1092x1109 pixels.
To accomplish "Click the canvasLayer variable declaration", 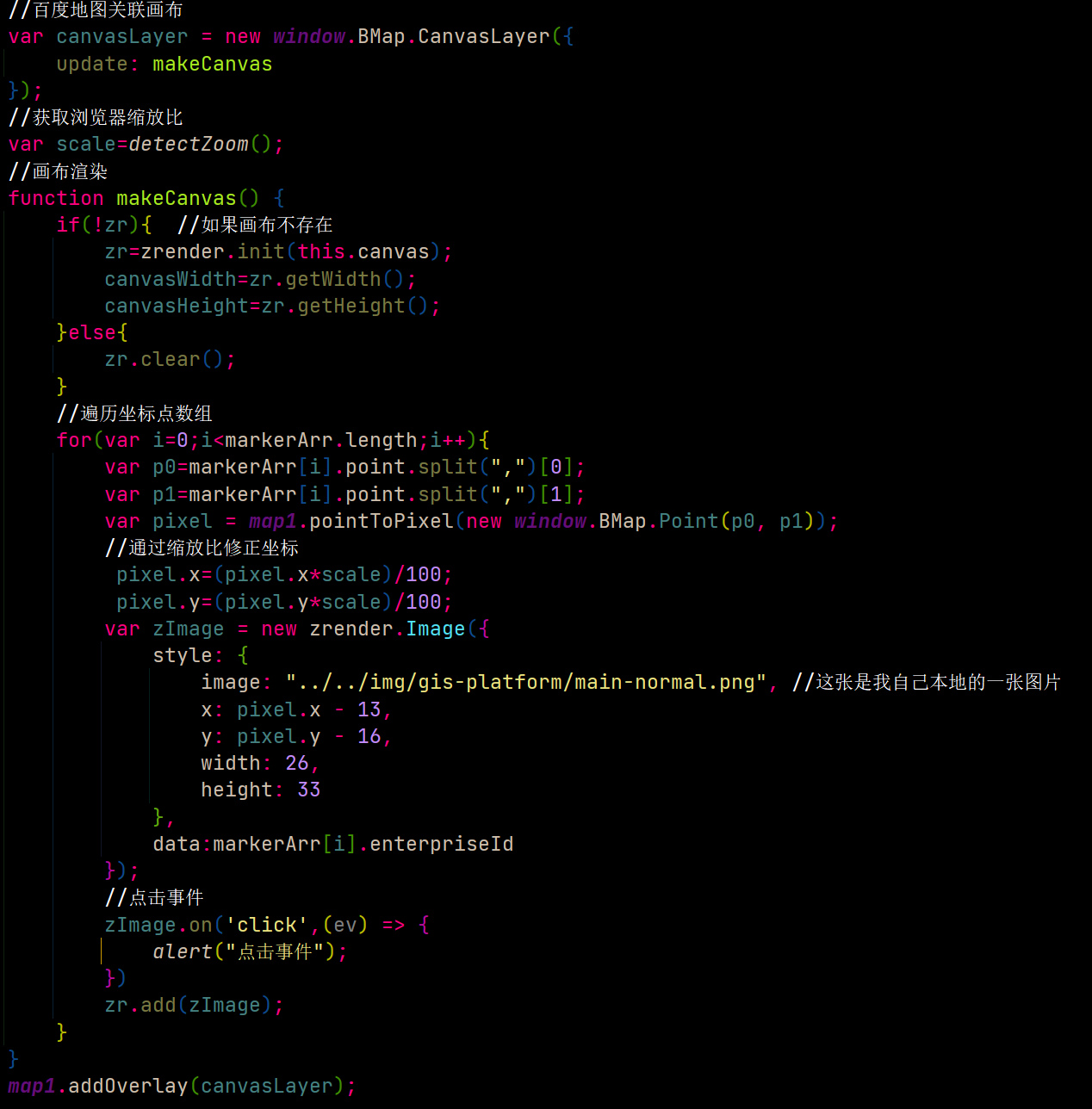I will click(121, 36).
